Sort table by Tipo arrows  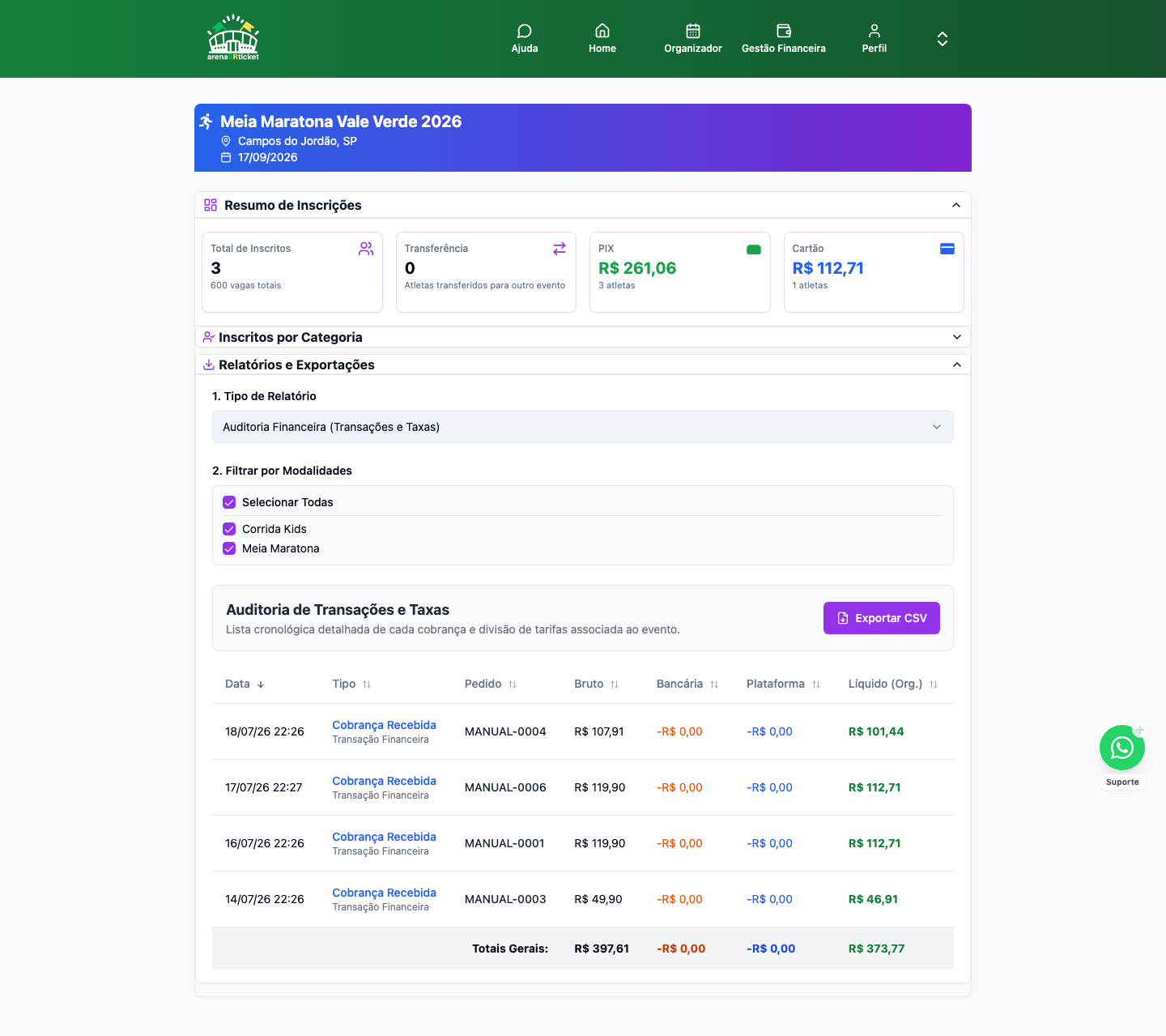[367, 684]
